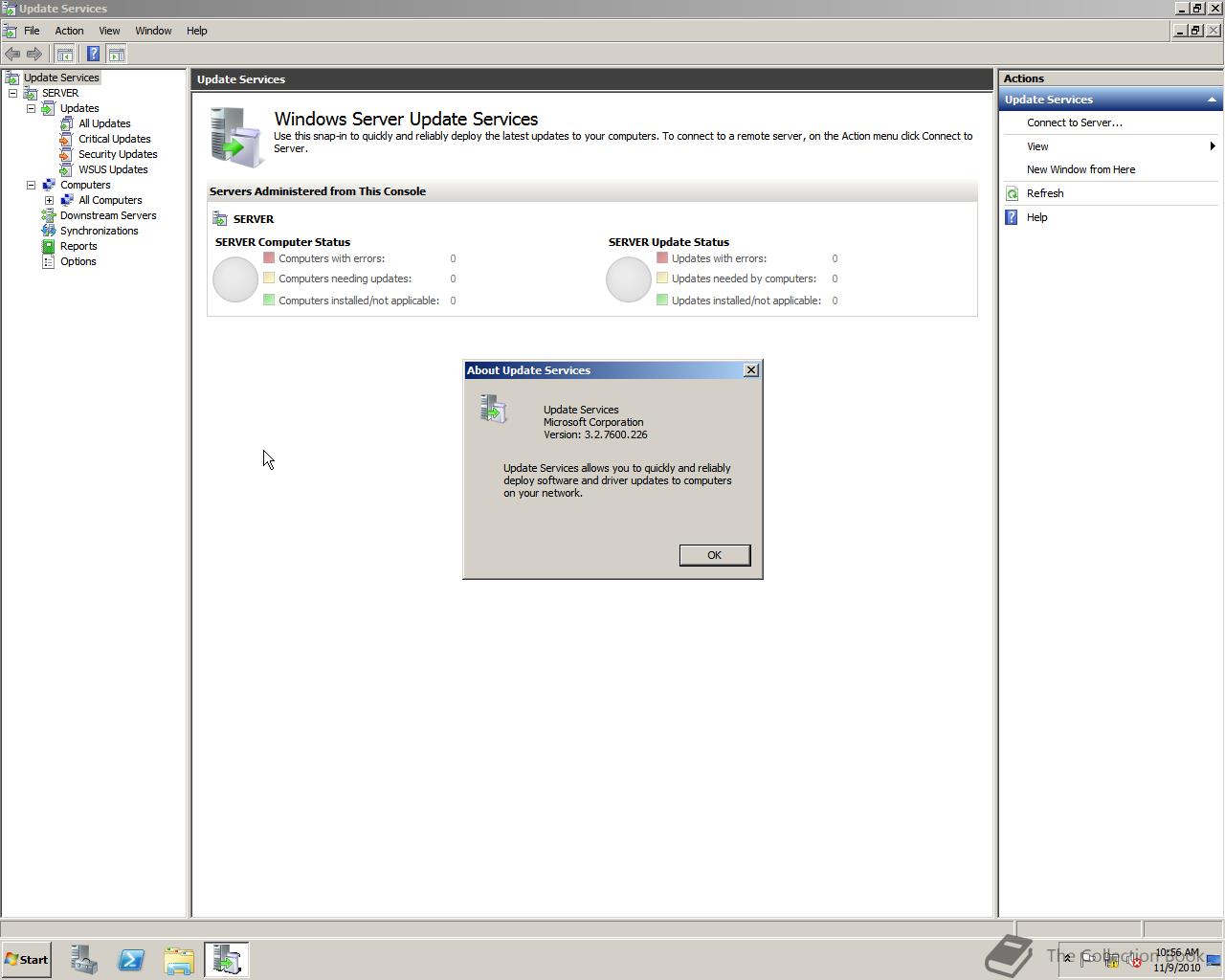Open the Action menu
The width and height of the screenshot is (1225, 980).
pyautogui.click(x=69, y=31)
